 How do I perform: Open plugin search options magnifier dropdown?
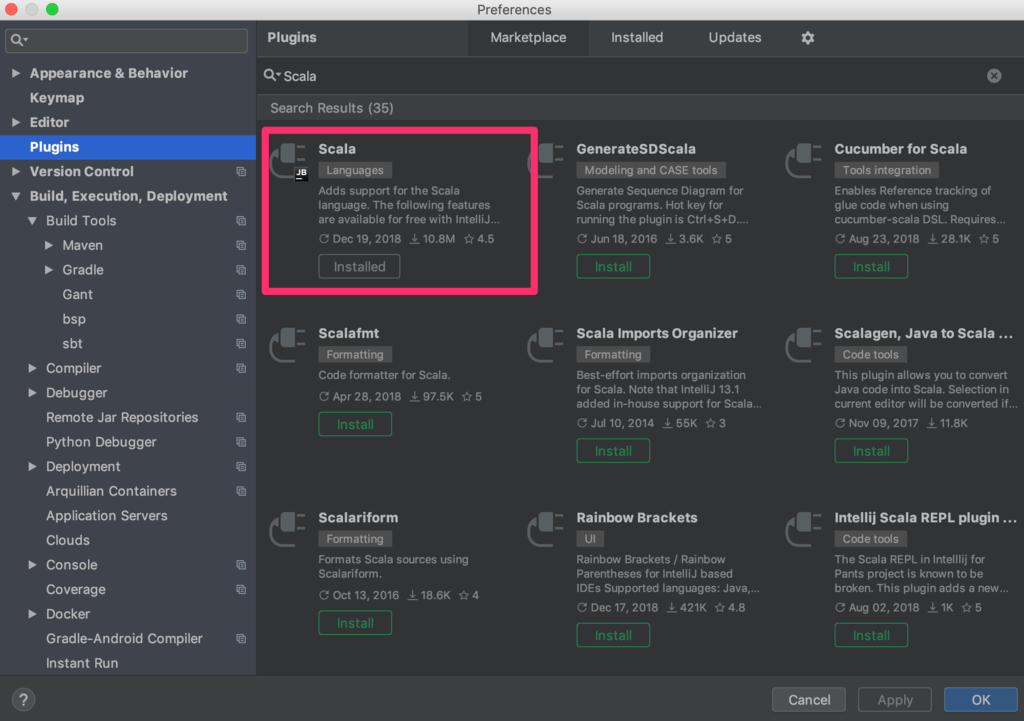click(272, 76)
